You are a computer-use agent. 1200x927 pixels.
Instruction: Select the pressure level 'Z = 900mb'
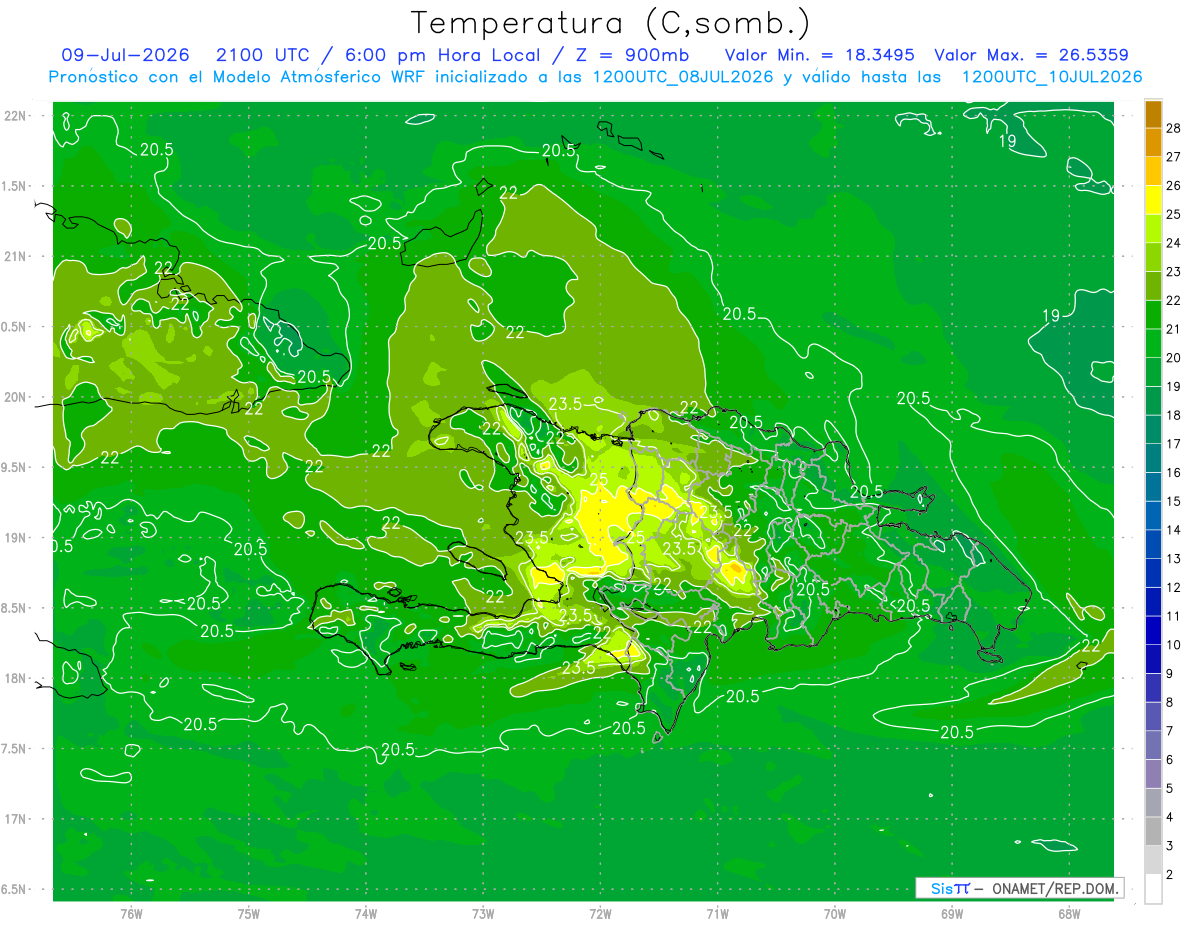click(x=631, y=55)
